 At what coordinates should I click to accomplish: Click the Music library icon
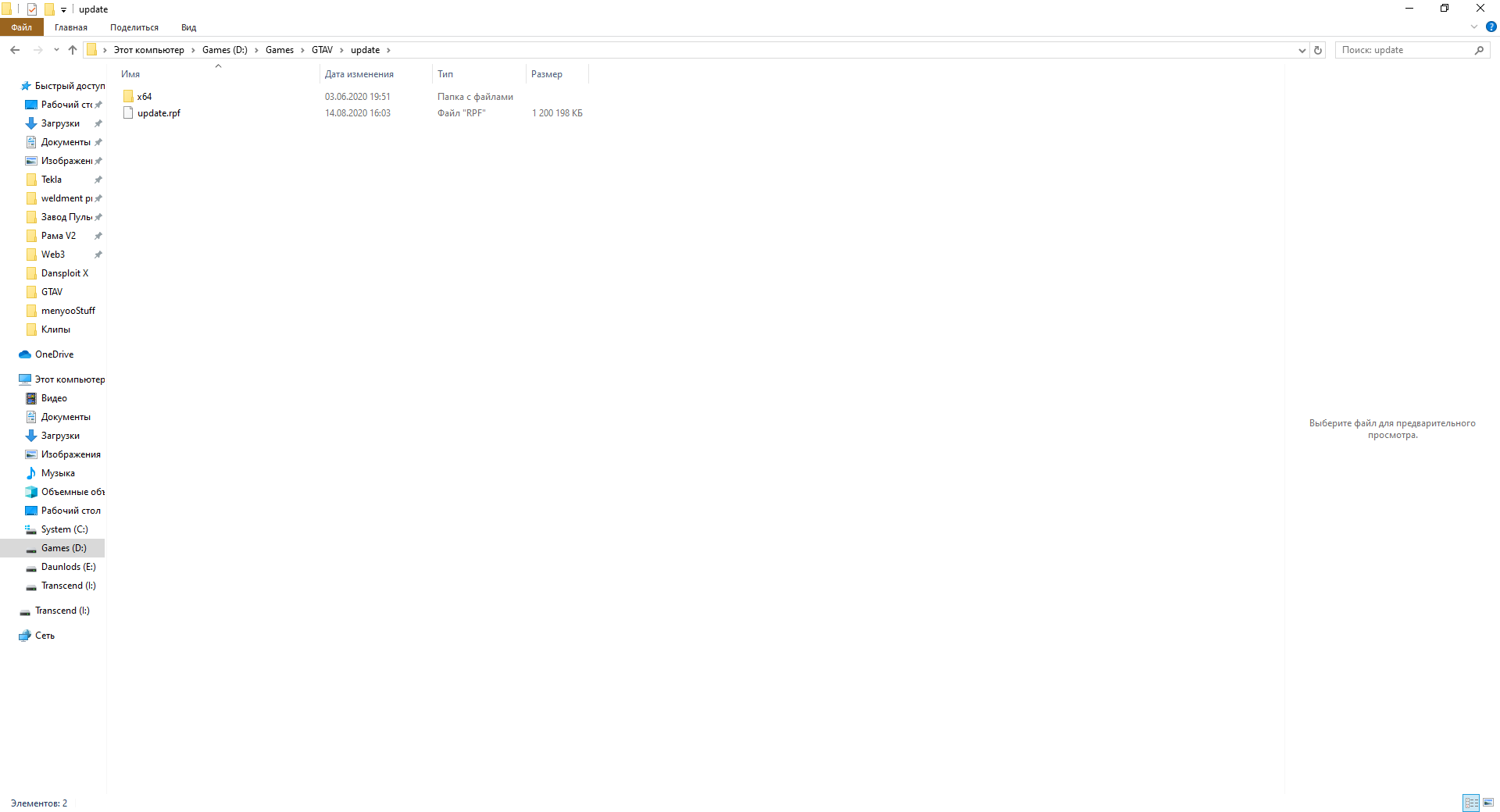tap(31, 473)
